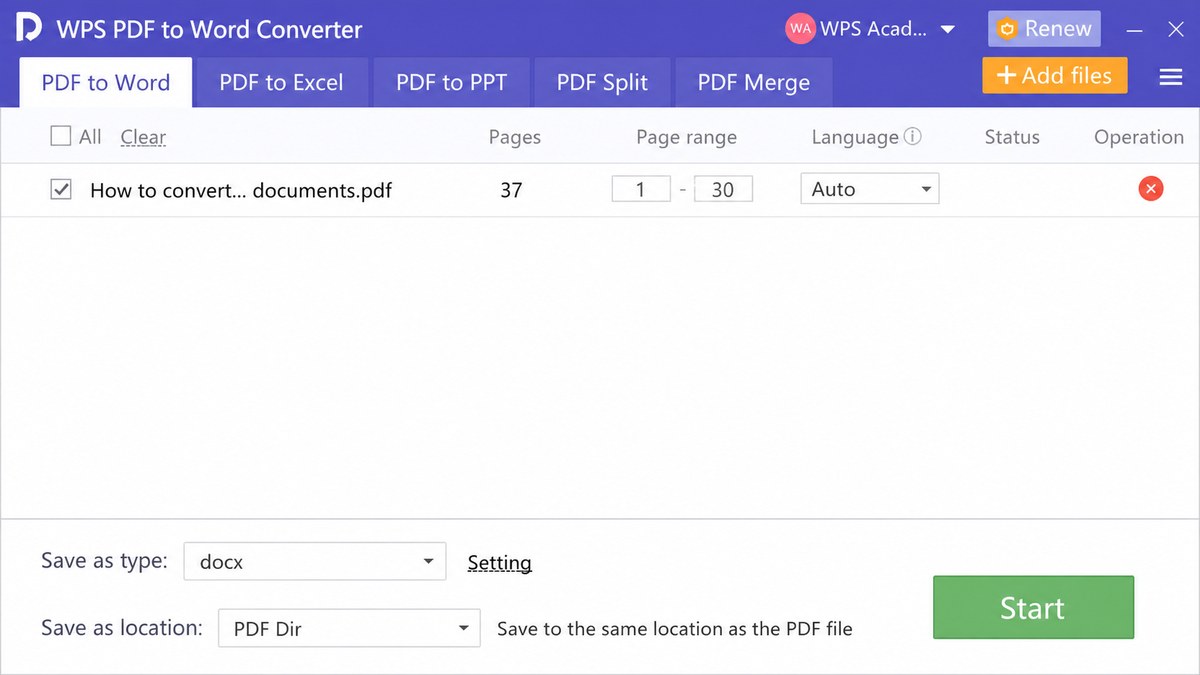Open the WA account avatar
The image size is (1200, 675).
800,29
